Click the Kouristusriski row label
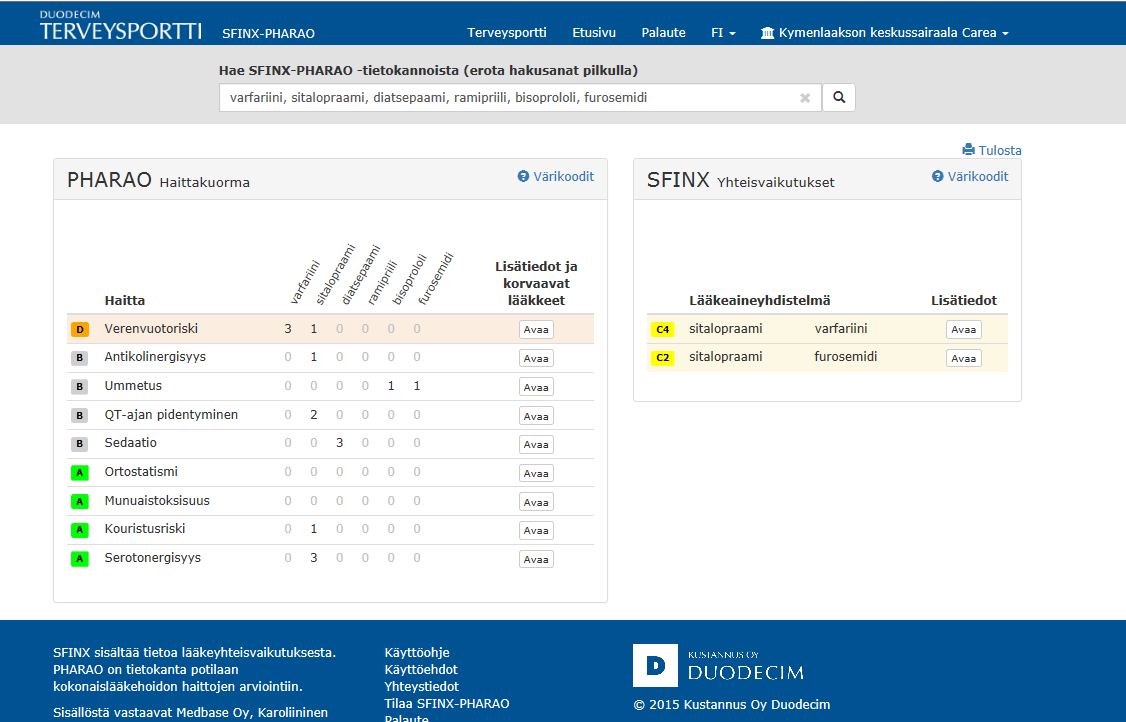Image resolution: width=1126 pixels, height=722 pixels. [144, 529]
